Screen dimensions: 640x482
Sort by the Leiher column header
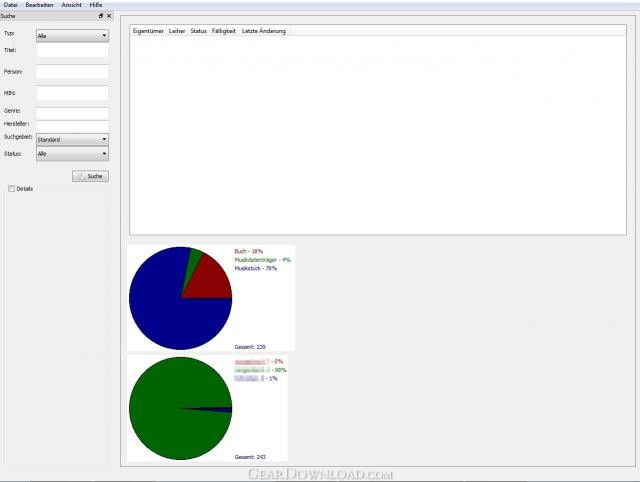coord(177,31)
